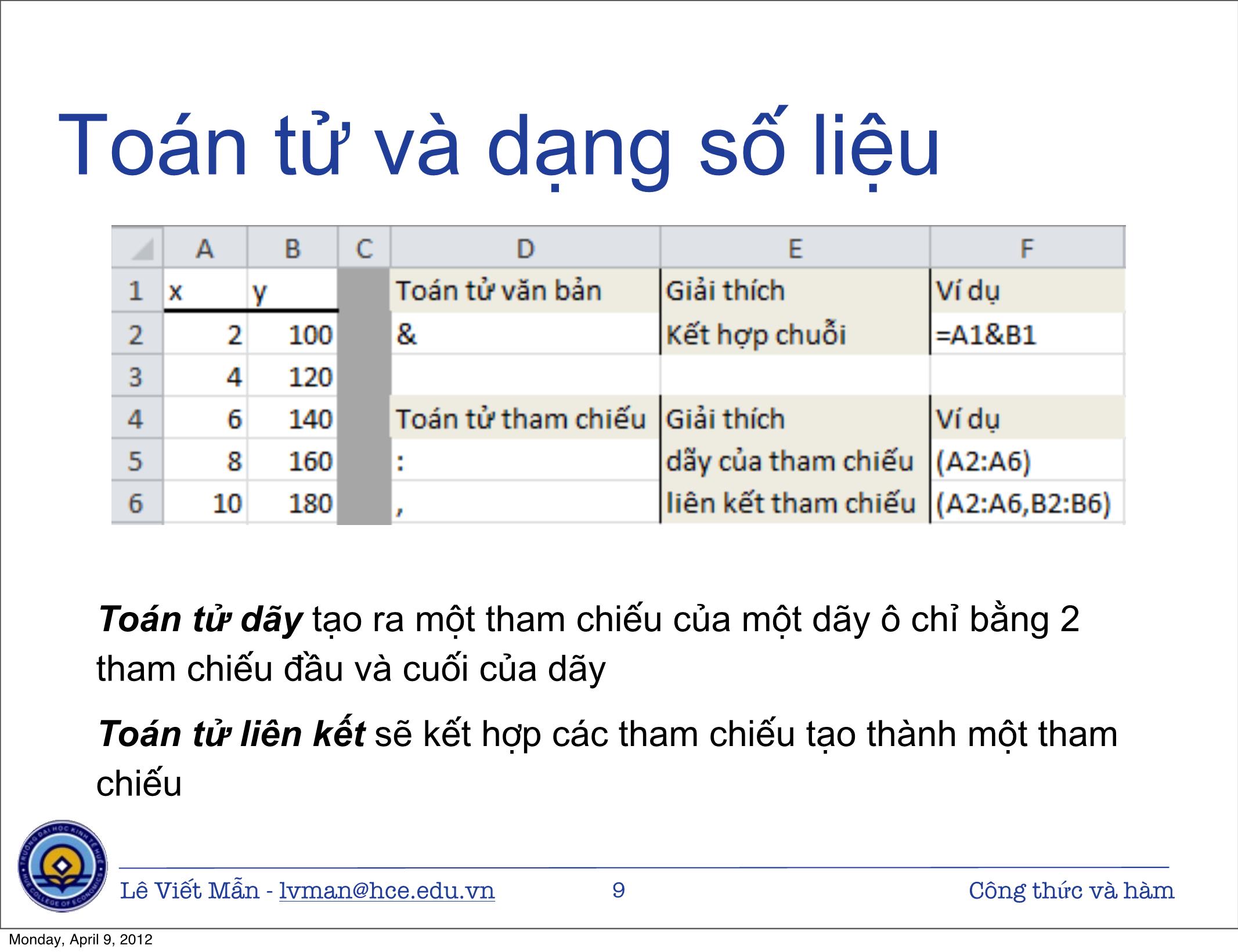Click the 'dãy của tham chiếu' cell
Image resolution: width=1238 pixels, height=952 pixels.
795,460
